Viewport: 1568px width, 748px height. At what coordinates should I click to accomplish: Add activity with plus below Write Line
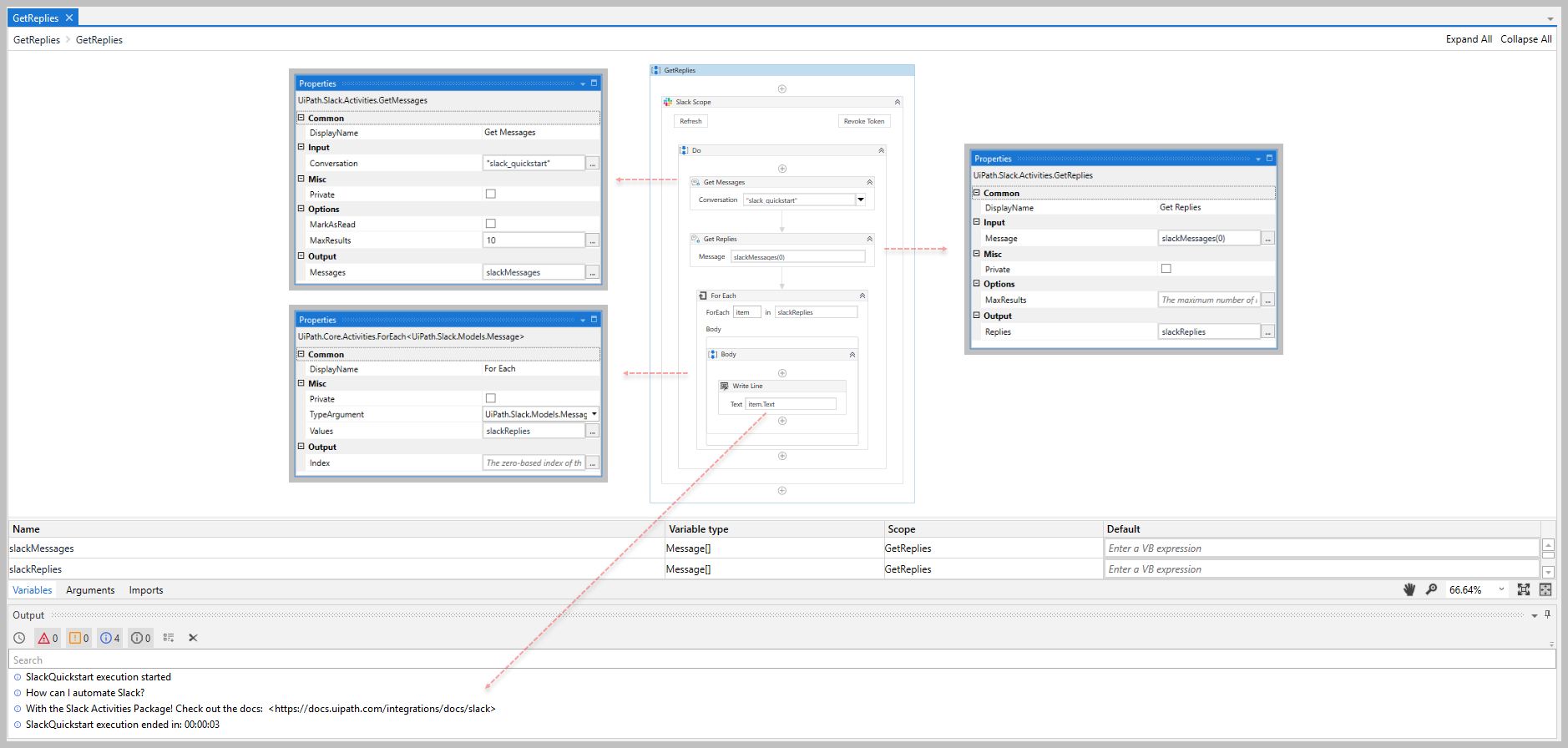point(782,421)
